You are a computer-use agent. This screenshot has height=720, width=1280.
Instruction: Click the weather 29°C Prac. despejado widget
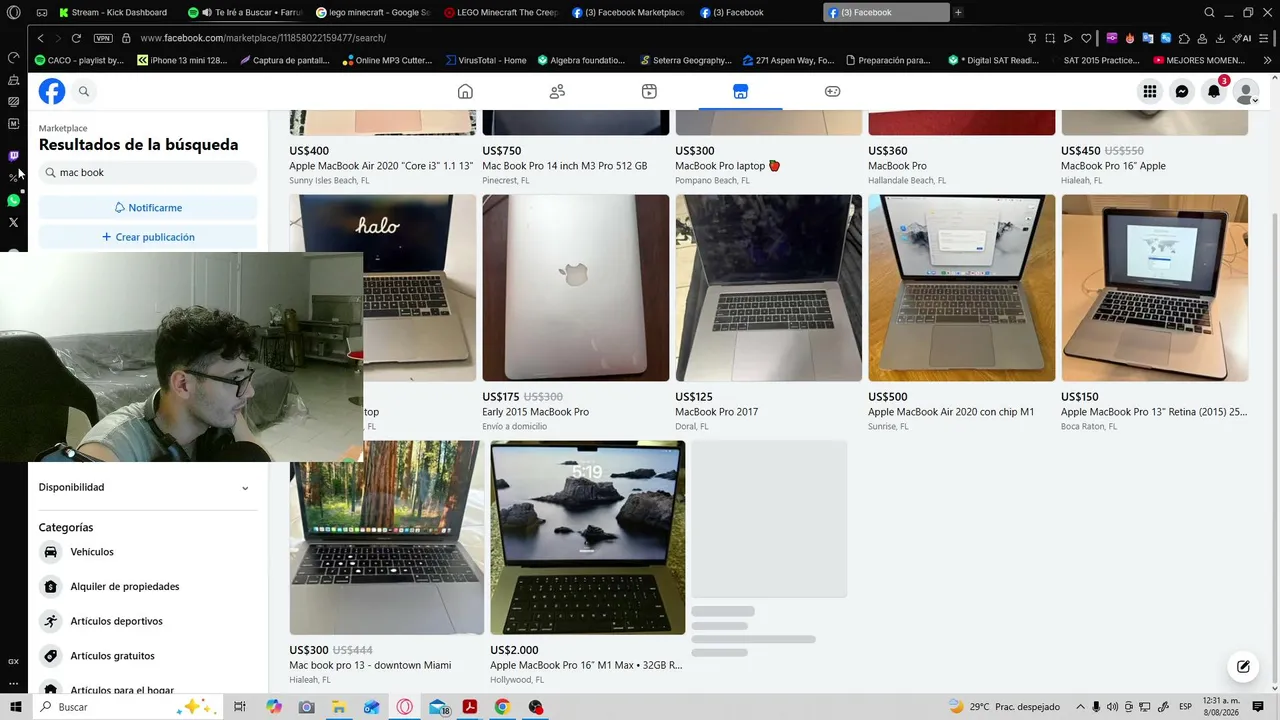tap(1003, 707)
